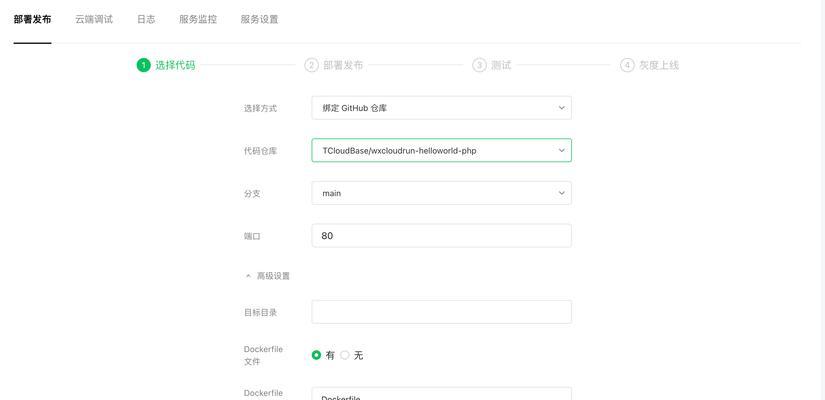
Task: Click the 端口 input field containing 80
Action: coord(441,236)
